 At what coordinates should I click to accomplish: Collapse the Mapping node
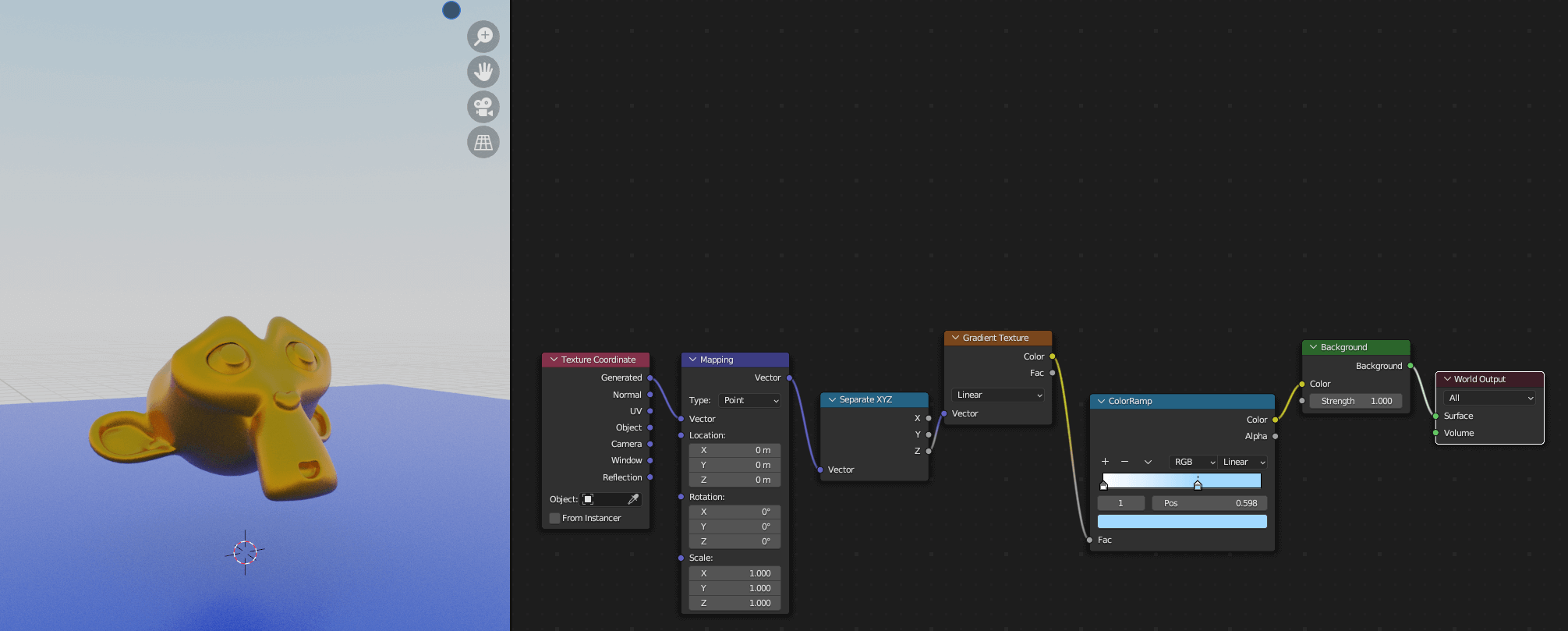point(692,360)
